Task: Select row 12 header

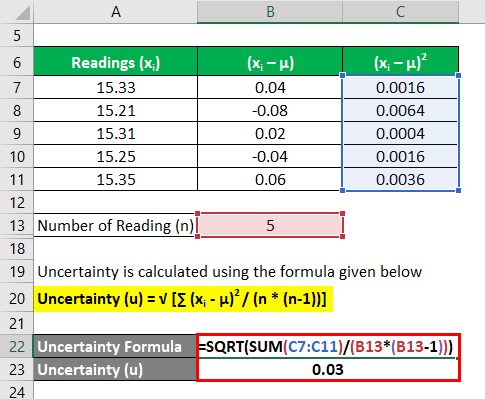Action: [x=17, y=202]
